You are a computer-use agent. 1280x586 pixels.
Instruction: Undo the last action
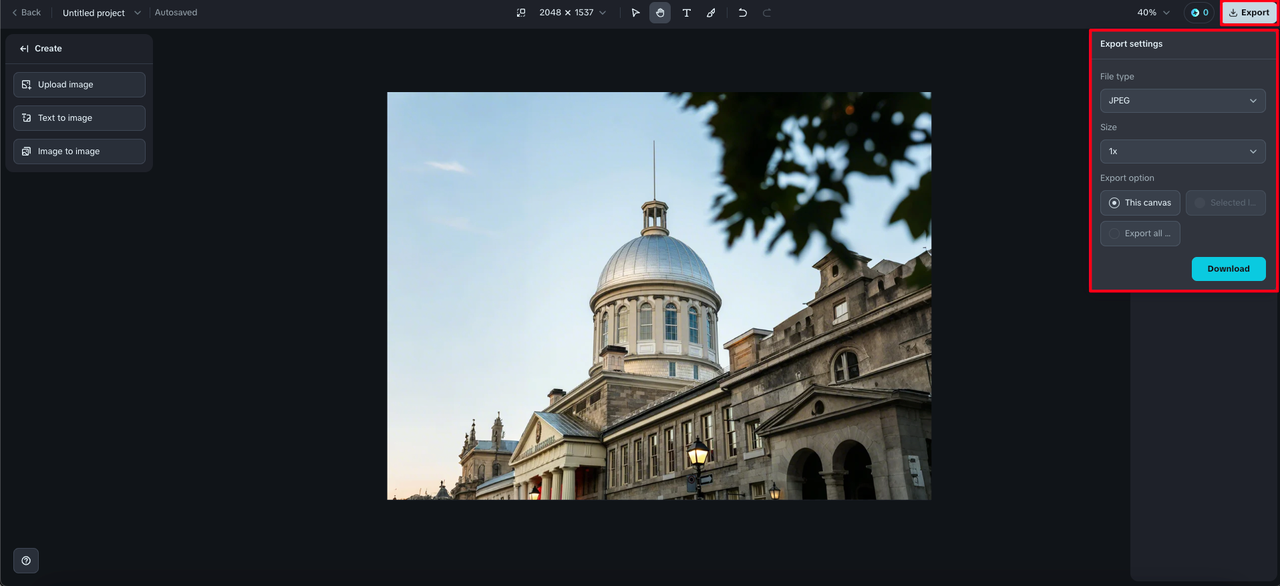[x=742, y=13]
